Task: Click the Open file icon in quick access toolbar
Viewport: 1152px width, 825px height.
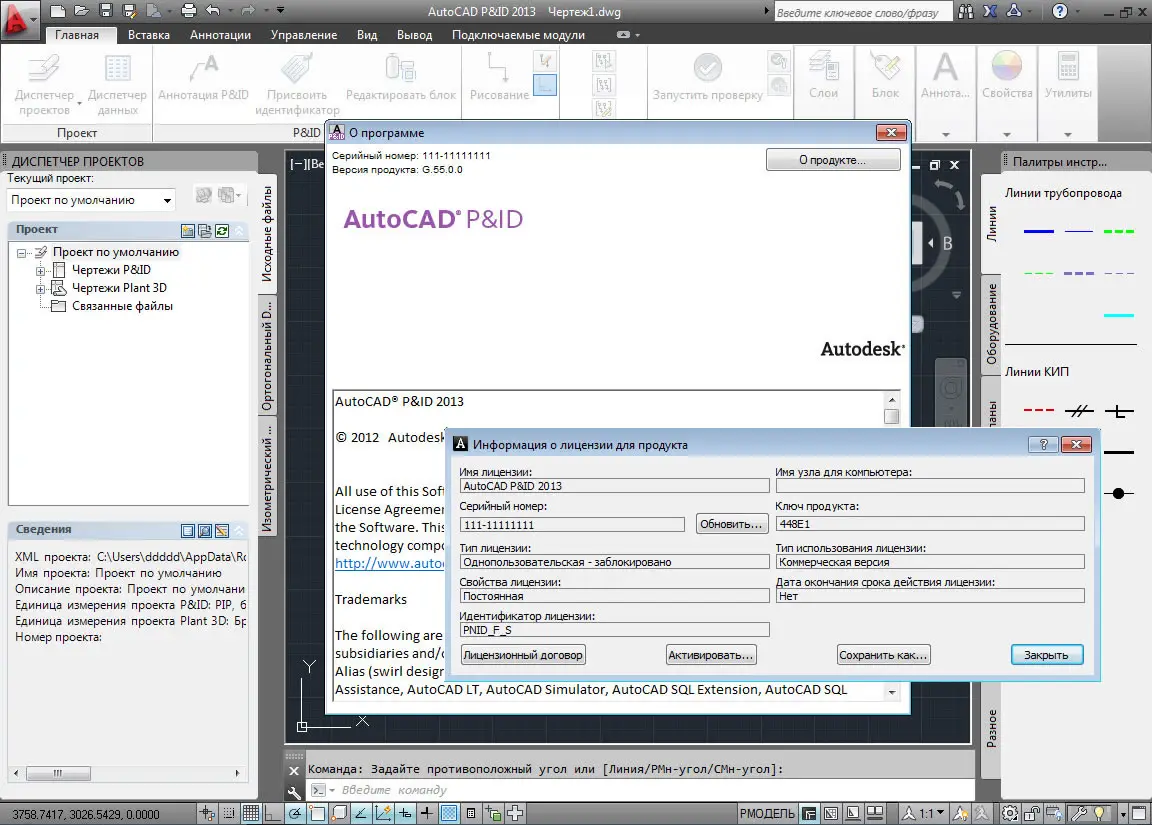Action: pos(82,10)
